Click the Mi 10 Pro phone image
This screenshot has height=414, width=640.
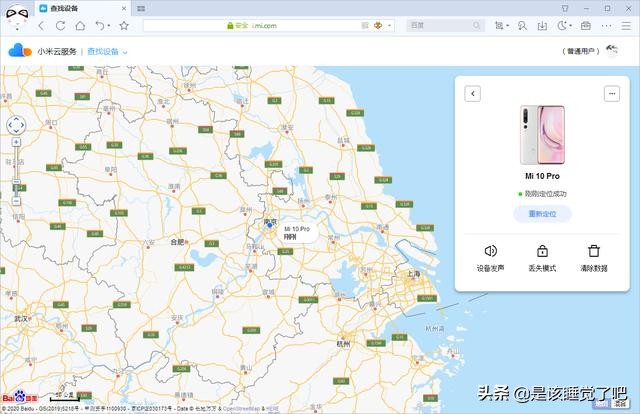[x=542, y=135]
